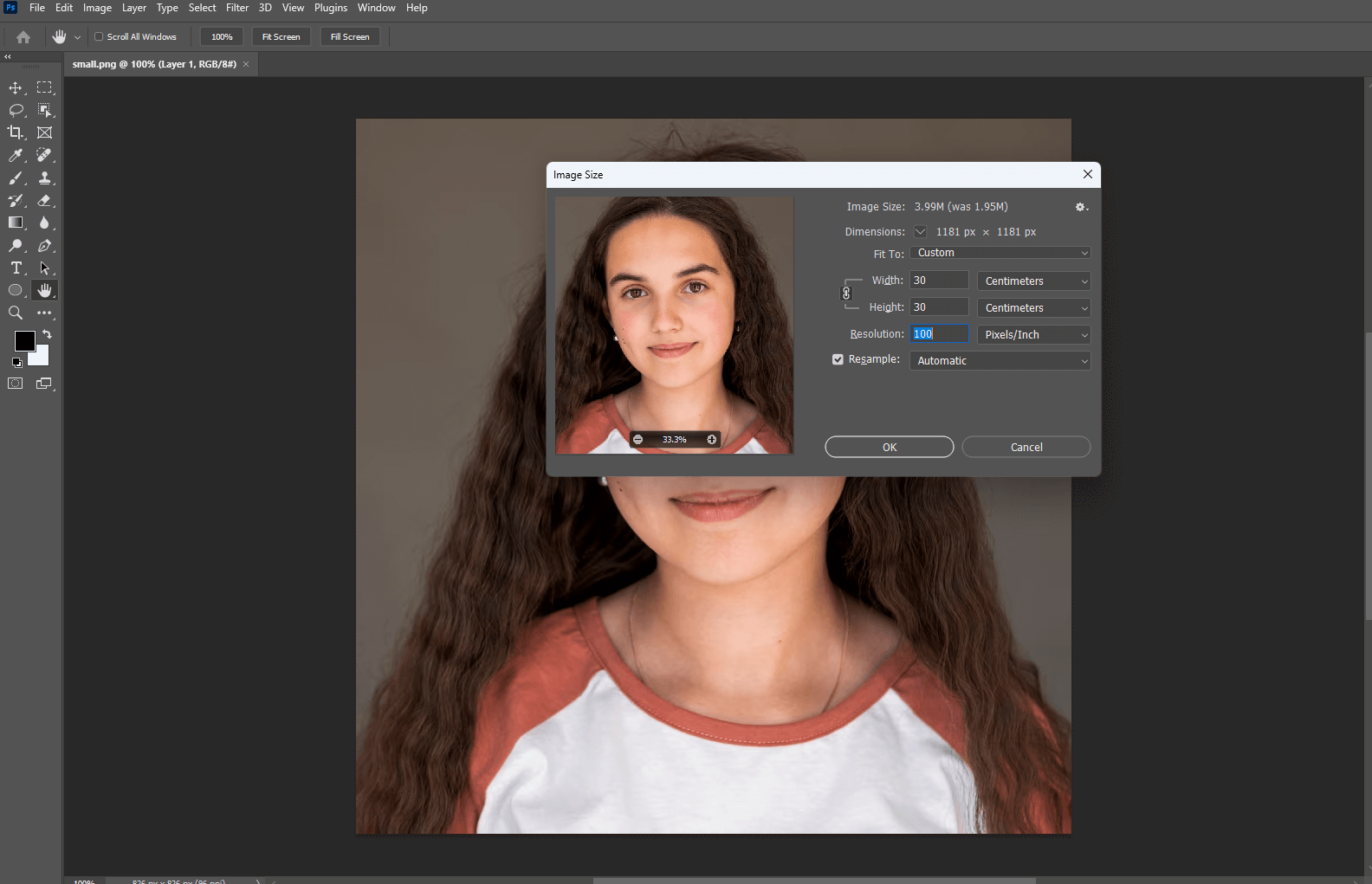
Task: Select the Rectangular Marquee tool
Action: pos(44,88)
